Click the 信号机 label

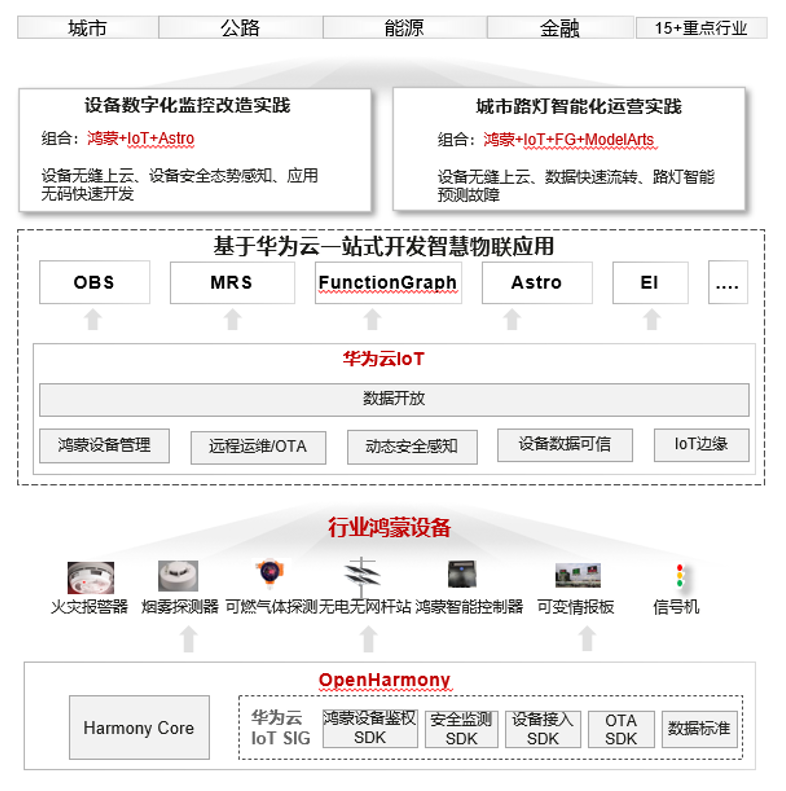[676, 607]
